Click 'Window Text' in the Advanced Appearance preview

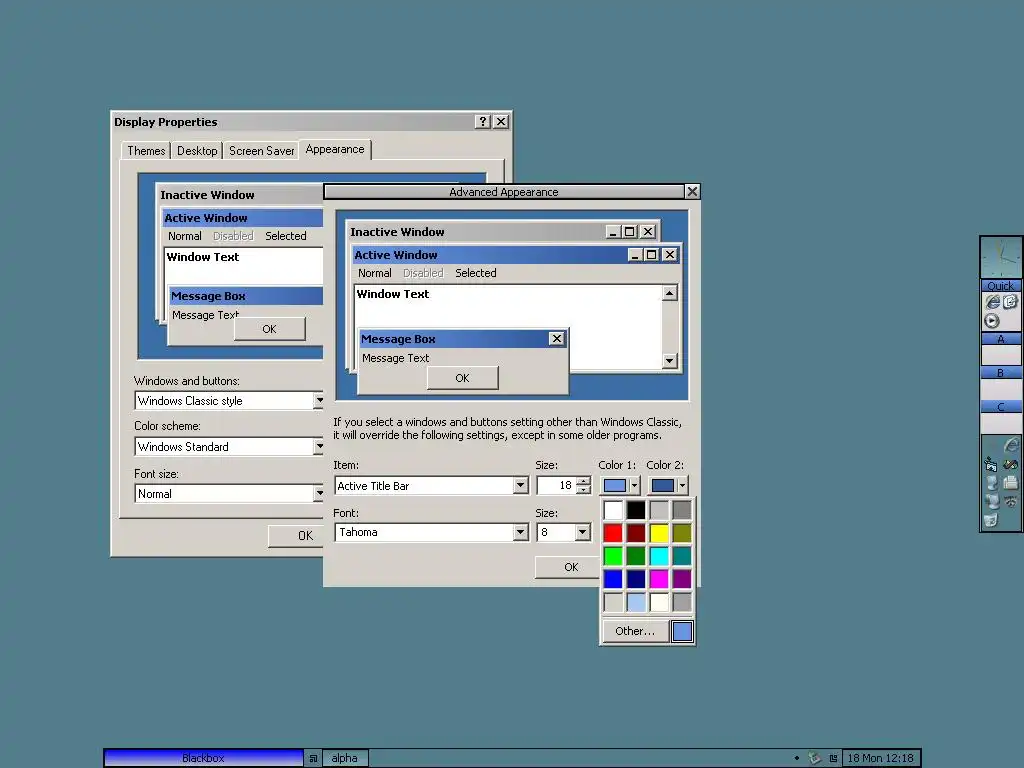(x=392, y=294)
